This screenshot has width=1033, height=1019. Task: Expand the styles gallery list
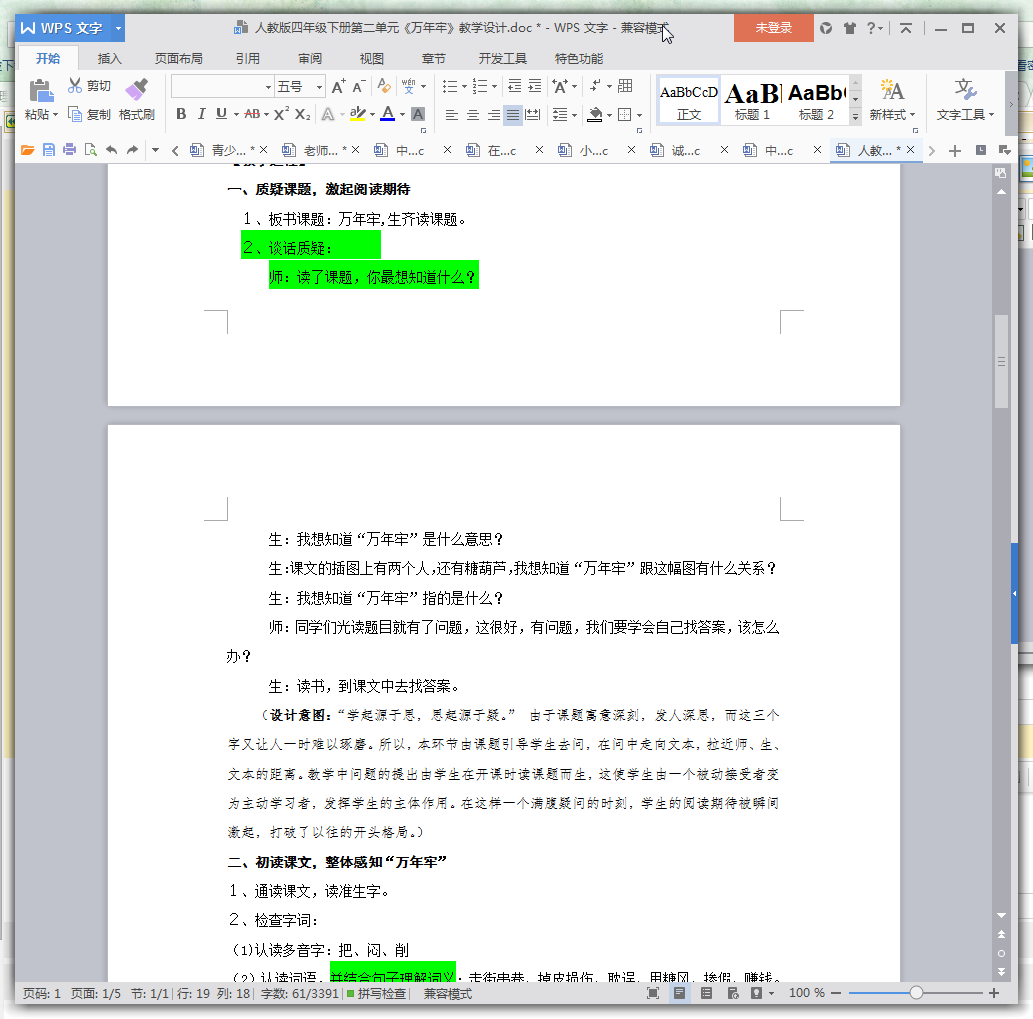tap(855, 117)
